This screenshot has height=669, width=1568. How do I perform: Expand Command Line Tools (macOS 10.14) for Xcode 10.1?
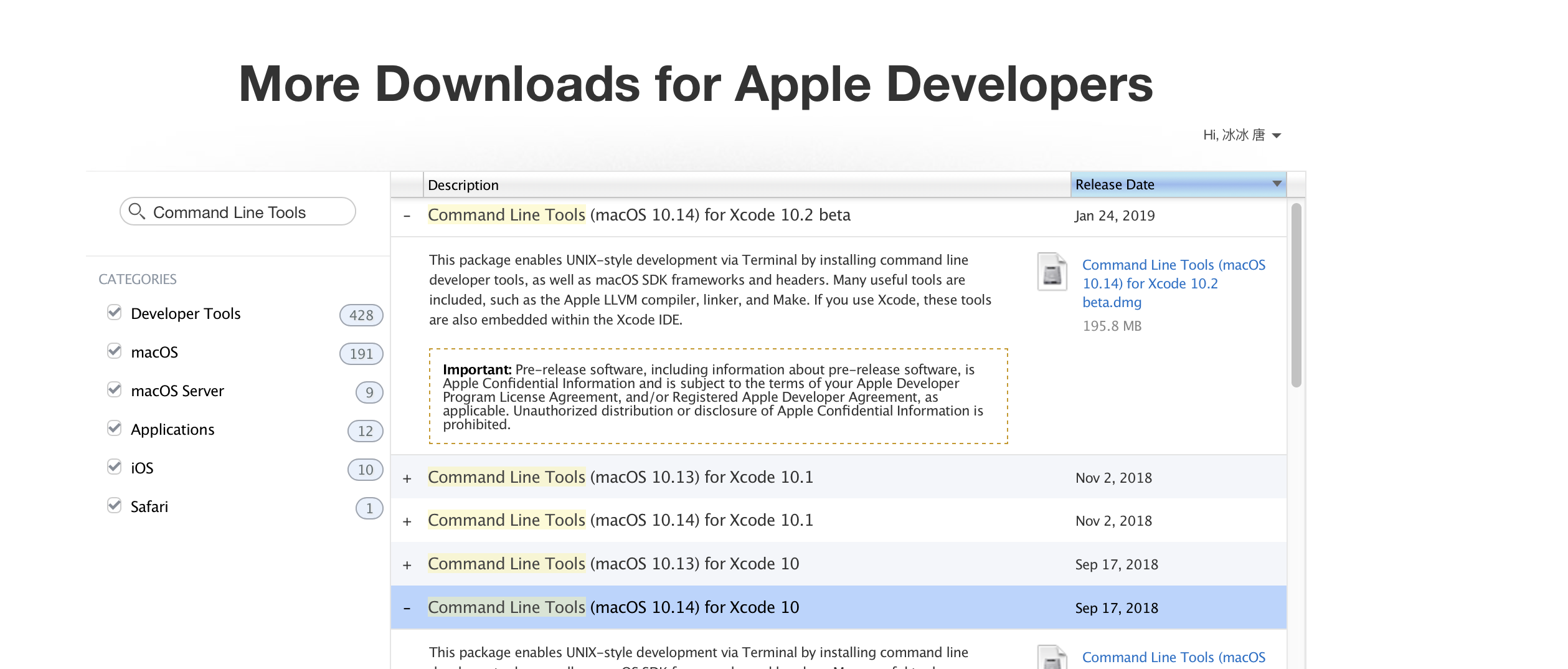pos(407,521)
